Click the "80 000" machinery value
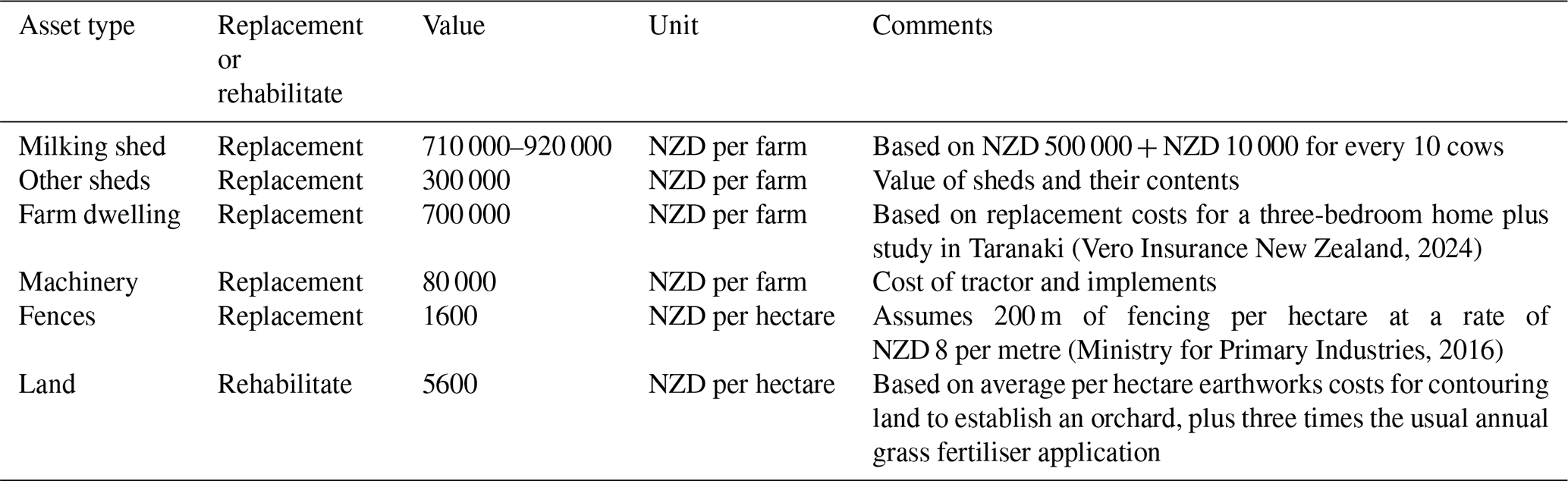 459,282
